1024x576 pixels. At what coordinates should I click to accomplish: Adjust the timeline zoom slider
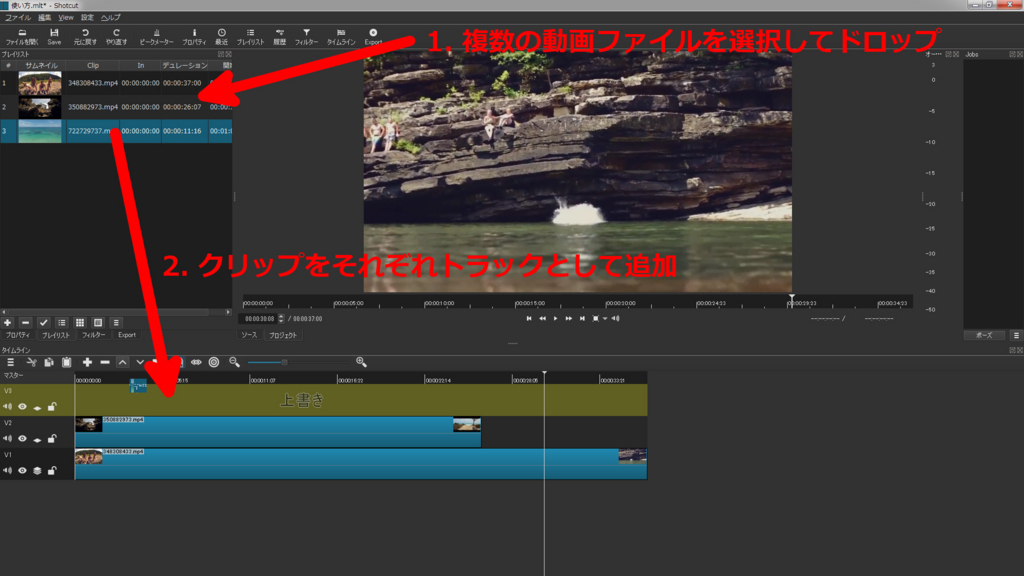(298, 362)
